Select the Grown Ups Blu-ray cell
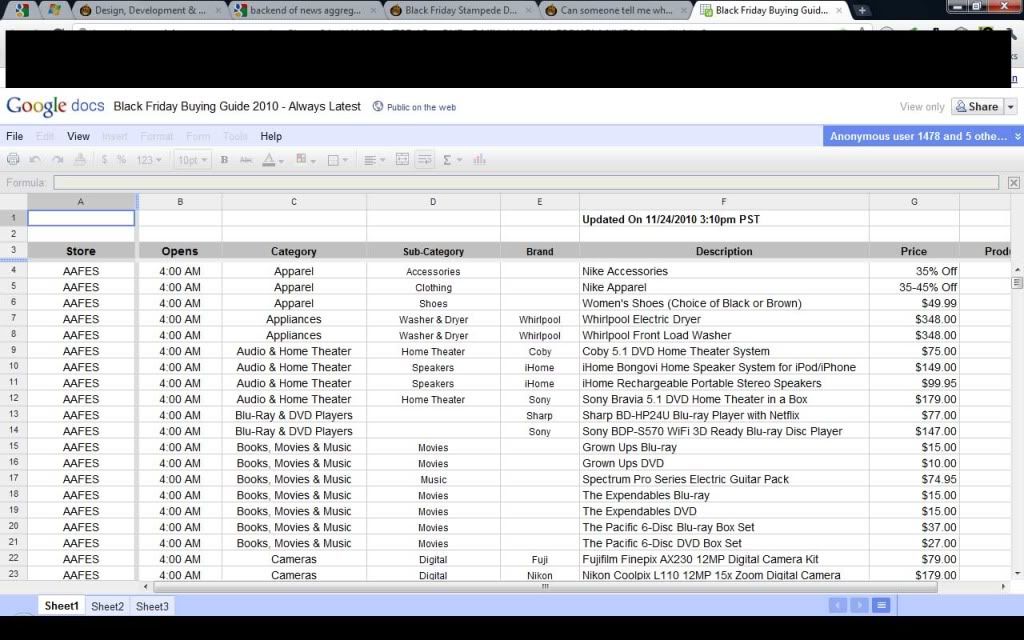1024x640 pixels. 724,447
